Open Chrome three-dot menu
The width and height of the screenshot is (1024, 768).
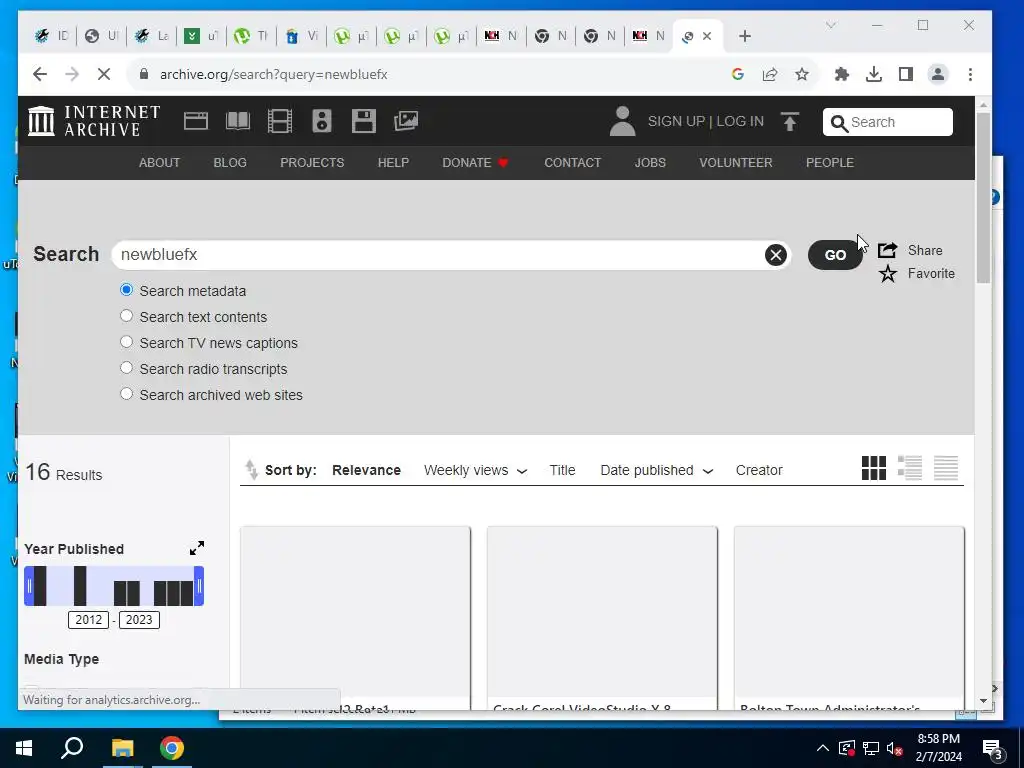pos(970,74)
